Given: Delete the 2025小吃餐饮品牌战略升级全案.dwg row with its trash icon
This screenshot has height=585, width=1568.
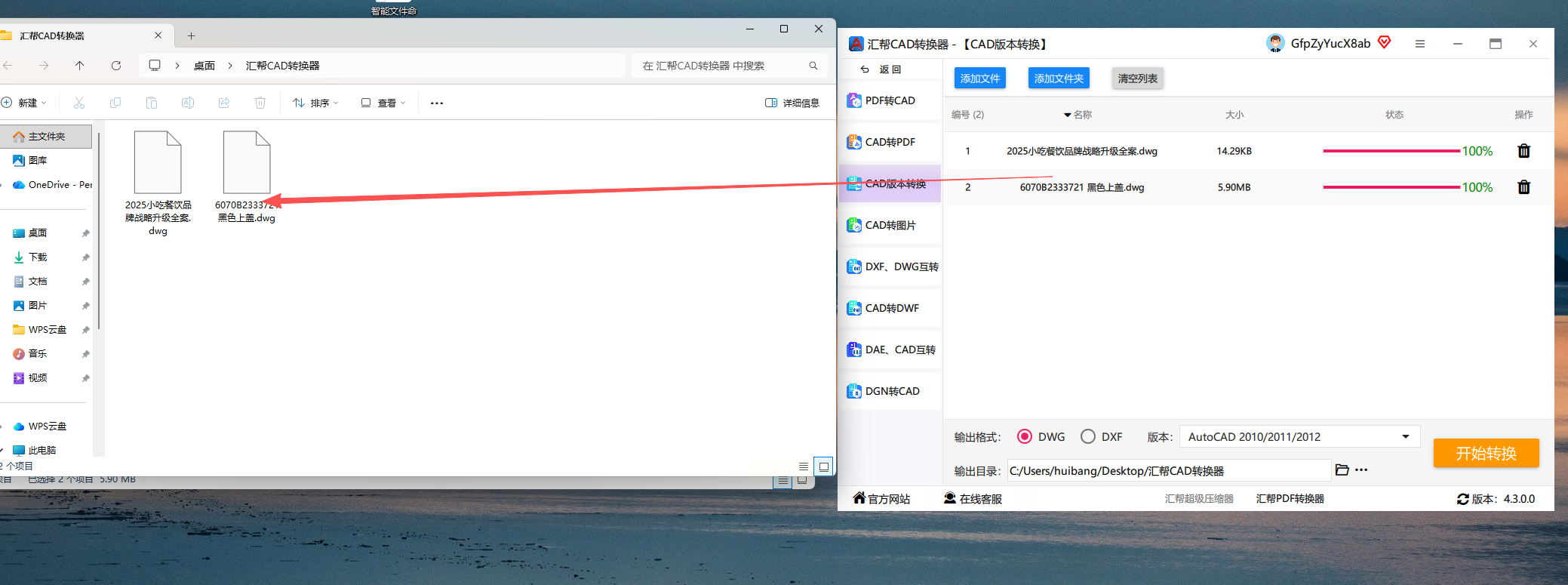Looking at the screenshot, I should click(1523, 151).
